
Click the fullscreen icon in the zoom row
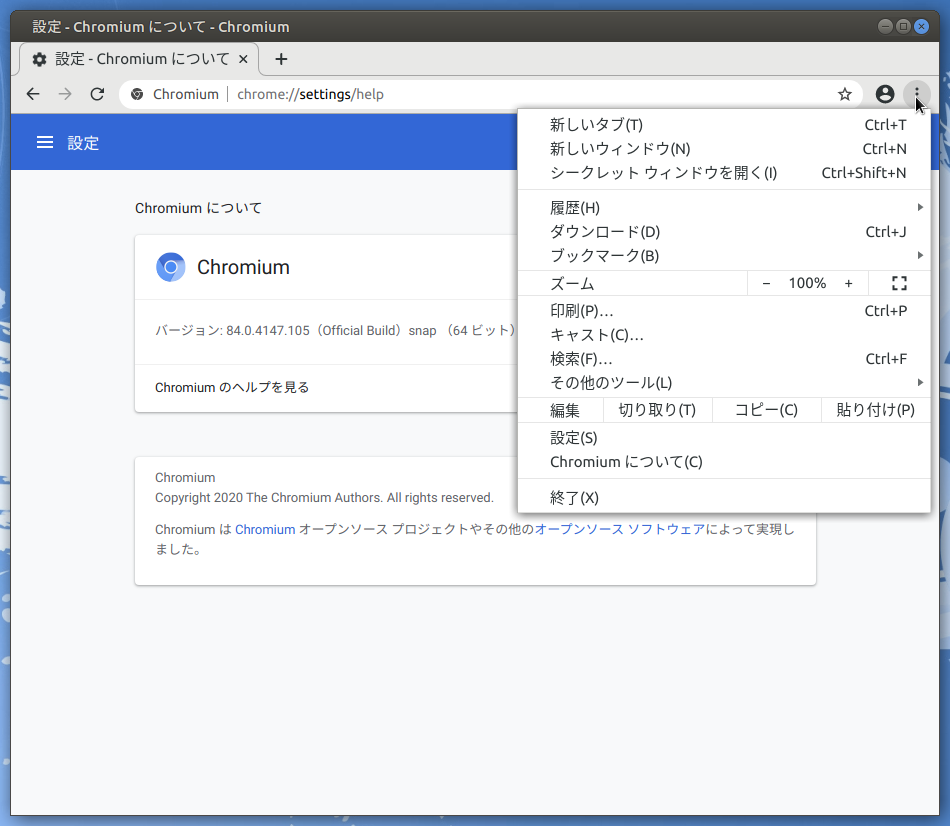pos(899,283)
